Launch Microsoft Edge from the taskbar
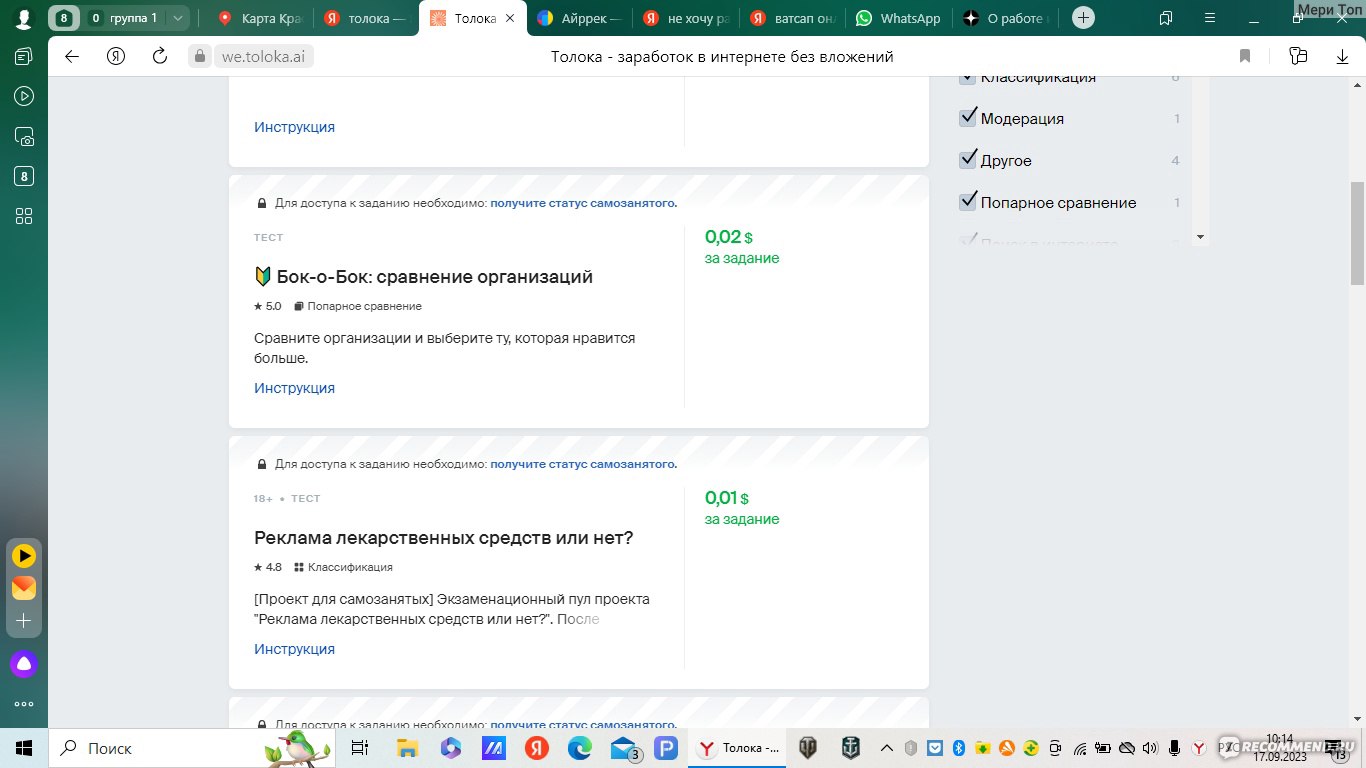The height and width of the screenshot is (768, 1366). coord(580,748)
